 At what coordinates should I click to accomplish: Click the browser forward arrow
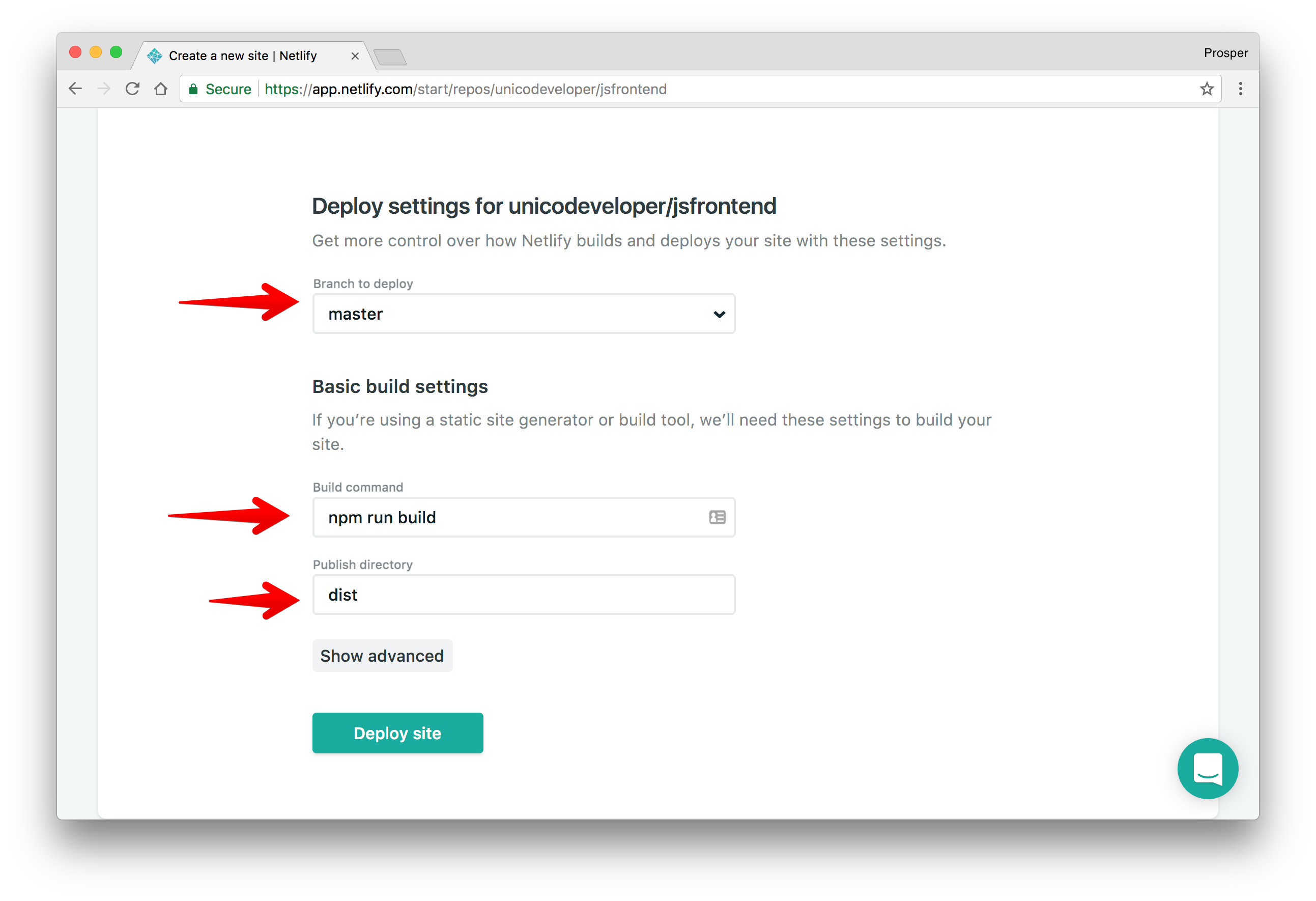coord(104,89)
